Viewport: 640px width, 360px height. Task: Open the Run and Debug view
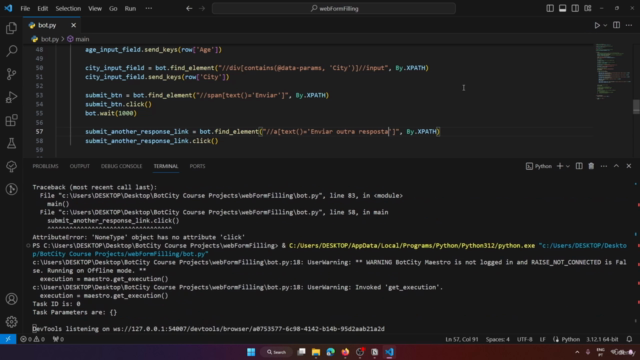click(11, 97)
